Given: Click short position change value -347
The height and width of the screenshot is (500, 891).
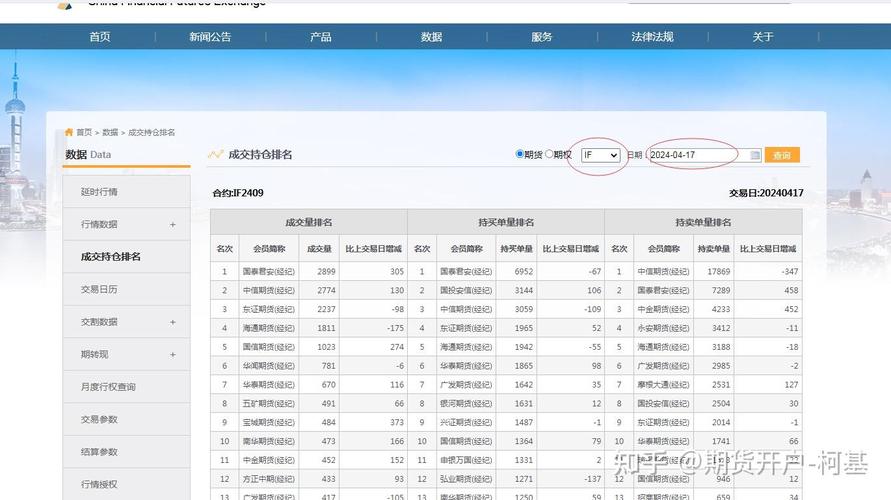Looking at the screenshot, I should point(790,272).
